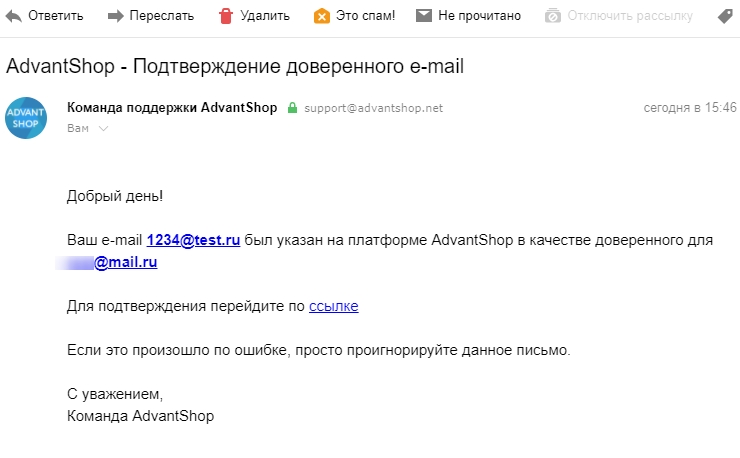Open the tag label icon
Image resolution: width=740 pixels, height=458 pixels.
click(726, 16)
